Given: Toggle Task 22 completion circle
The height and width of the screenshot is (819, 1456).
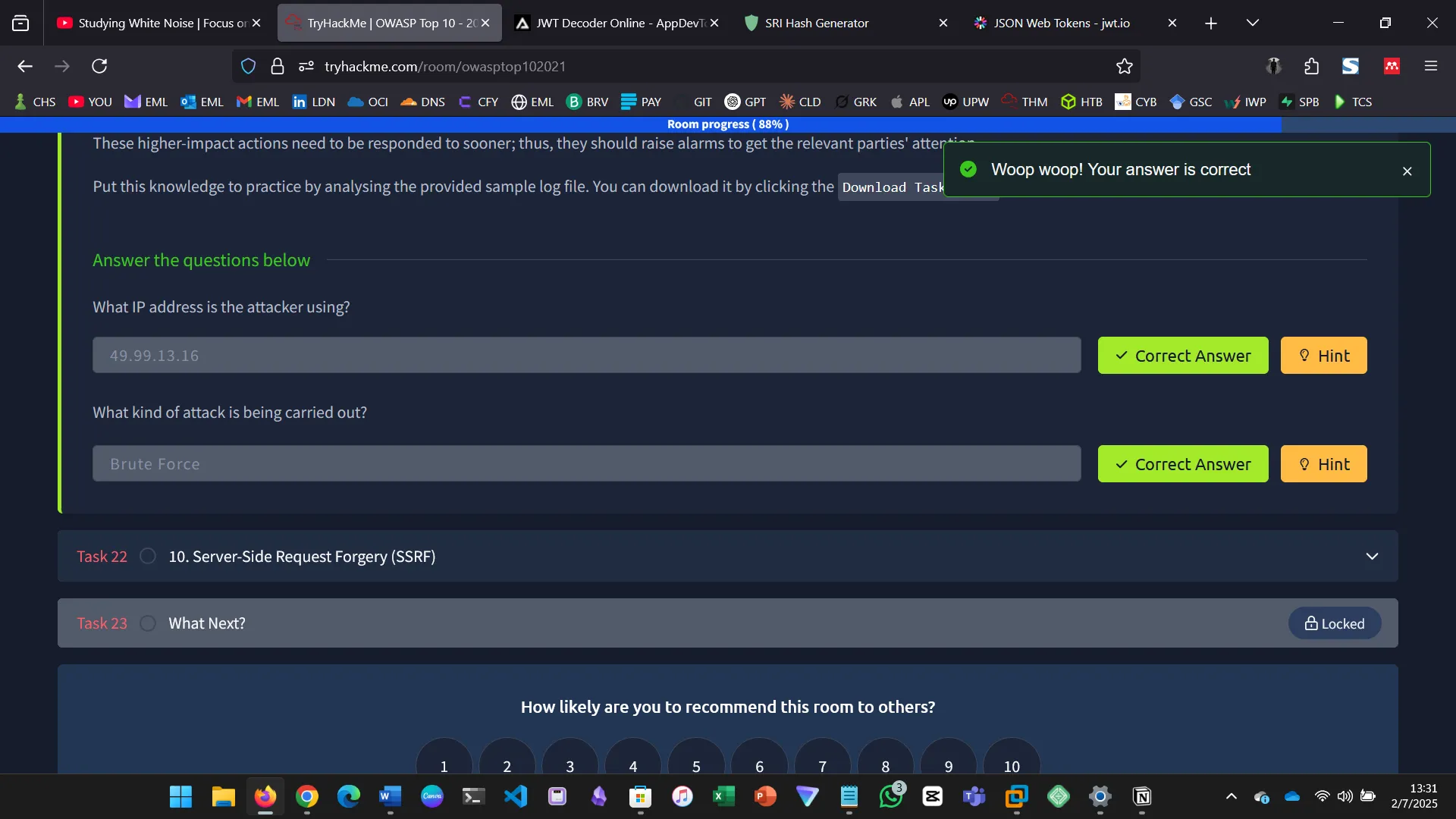Looking at the screenshot, I should tap(148, 557).
